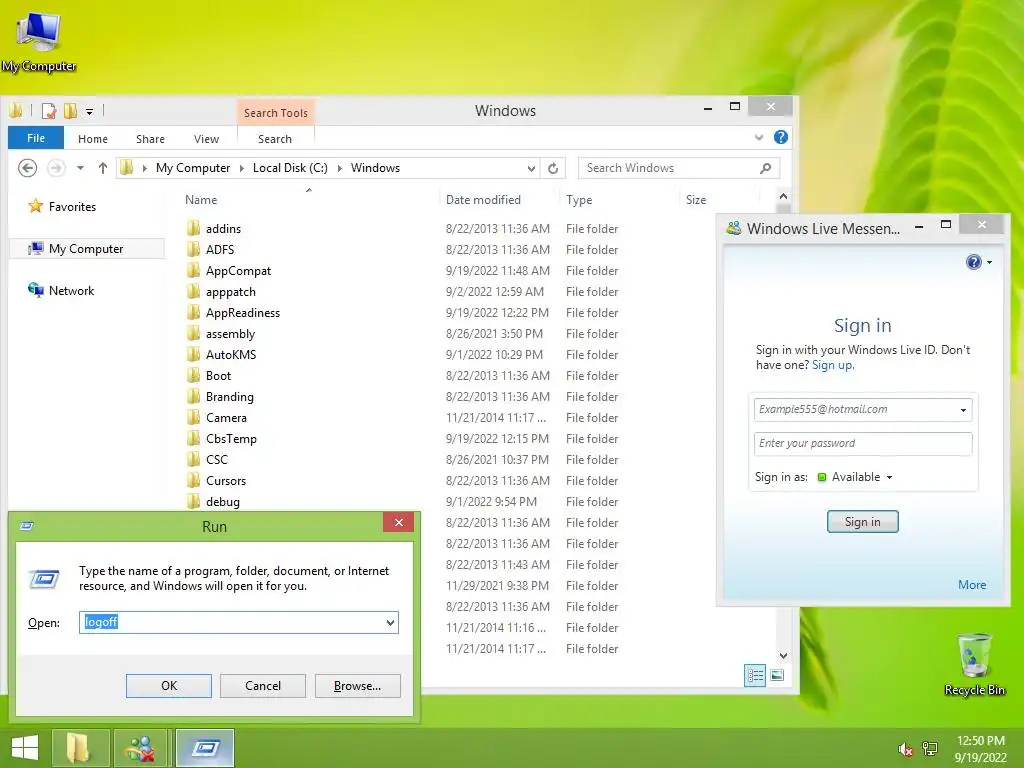The height and width of the screenshot is (768, 1024).
Task: Select the Search Tools contextual tab
Action: tap(276, 112)
